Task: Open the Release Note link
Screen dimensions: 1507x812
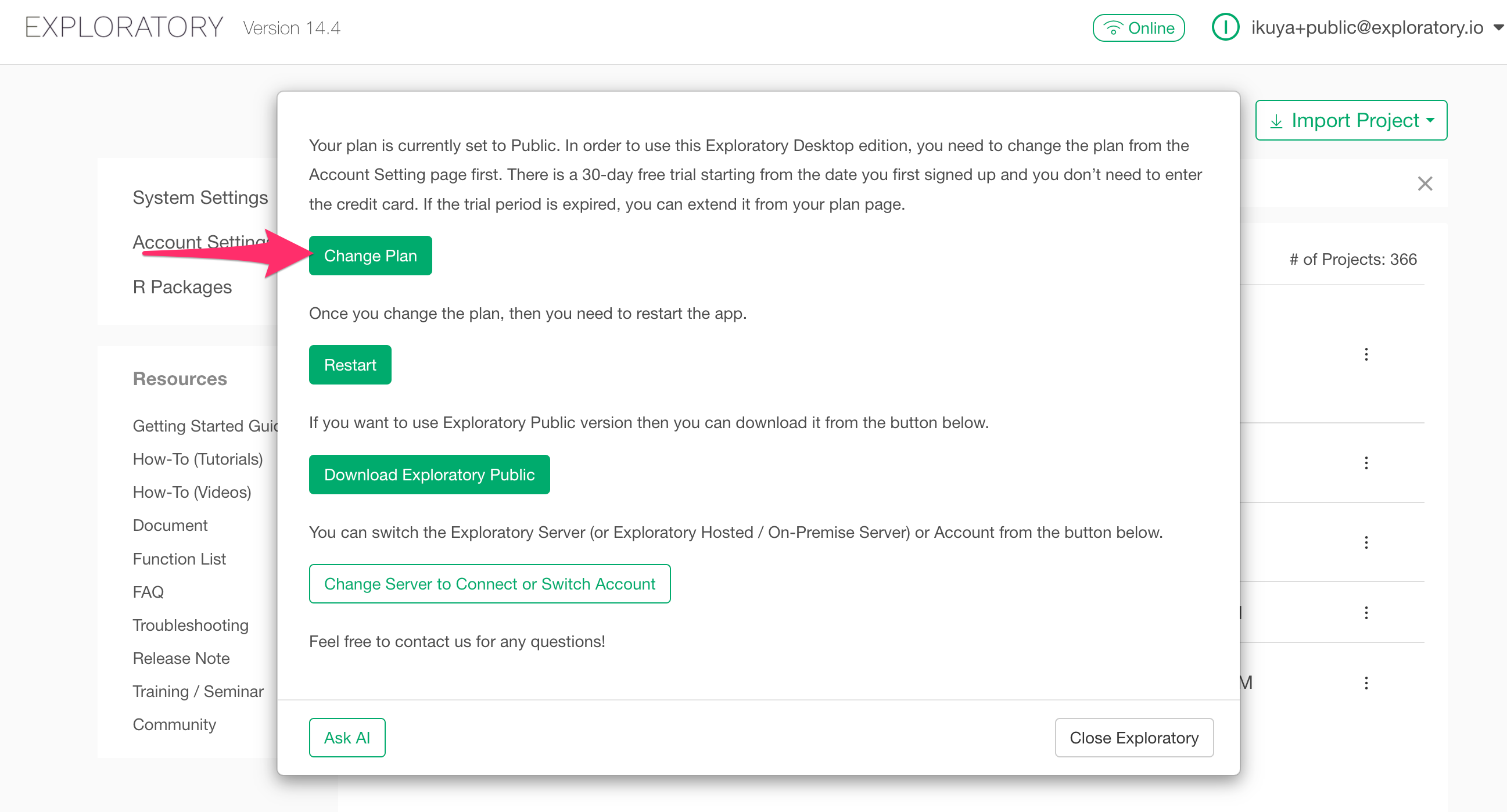Action: [181, 658]
